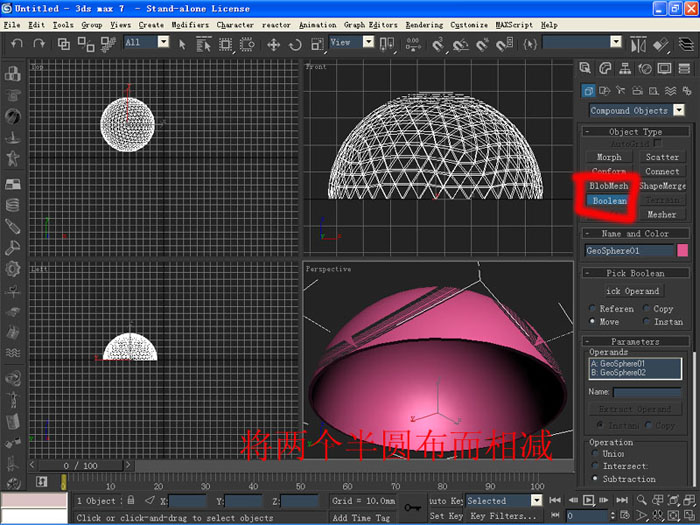
Task: Select the Move radio option
Action: pyautogui.click(x=592, y=321)
